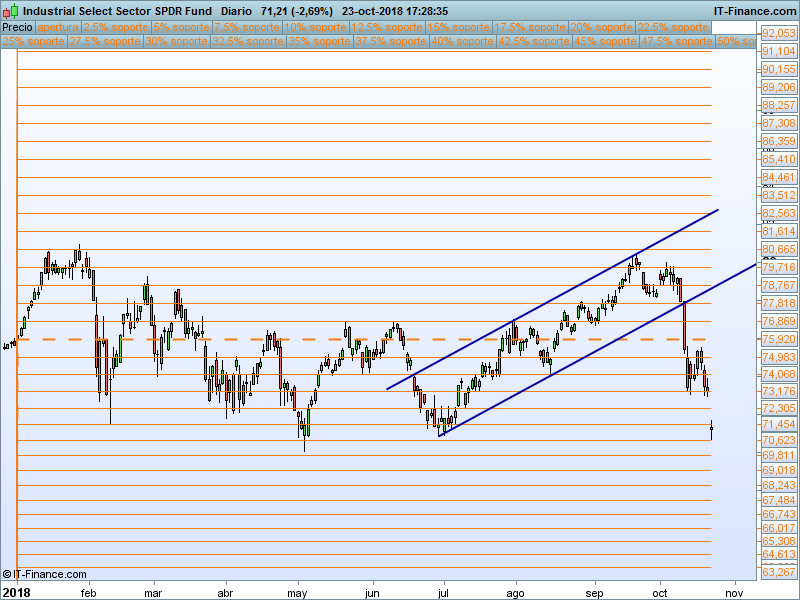Click the 22.5% soporte label
The image size is (800, 600).
coord(673,27)
